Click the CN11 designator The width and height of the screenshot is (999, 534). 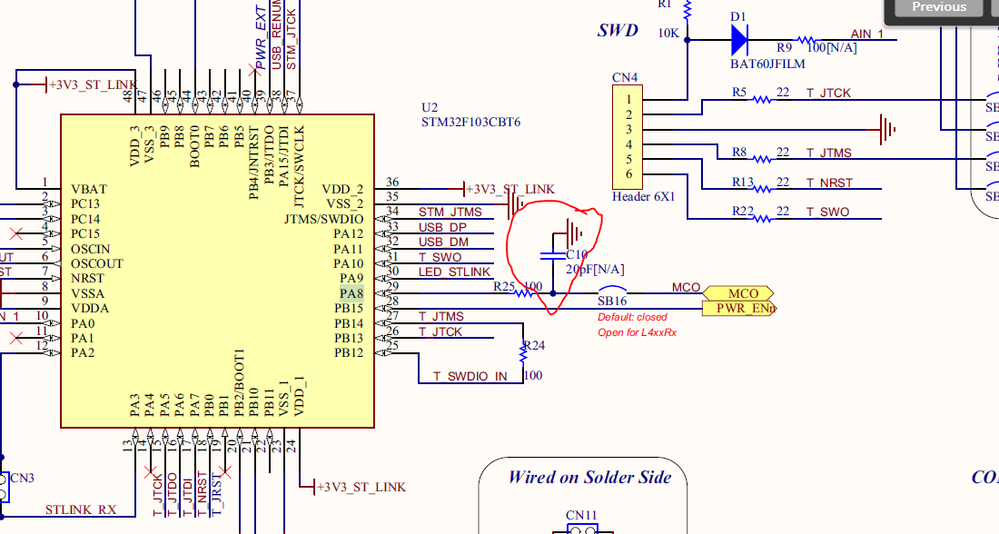pos(581,515)
